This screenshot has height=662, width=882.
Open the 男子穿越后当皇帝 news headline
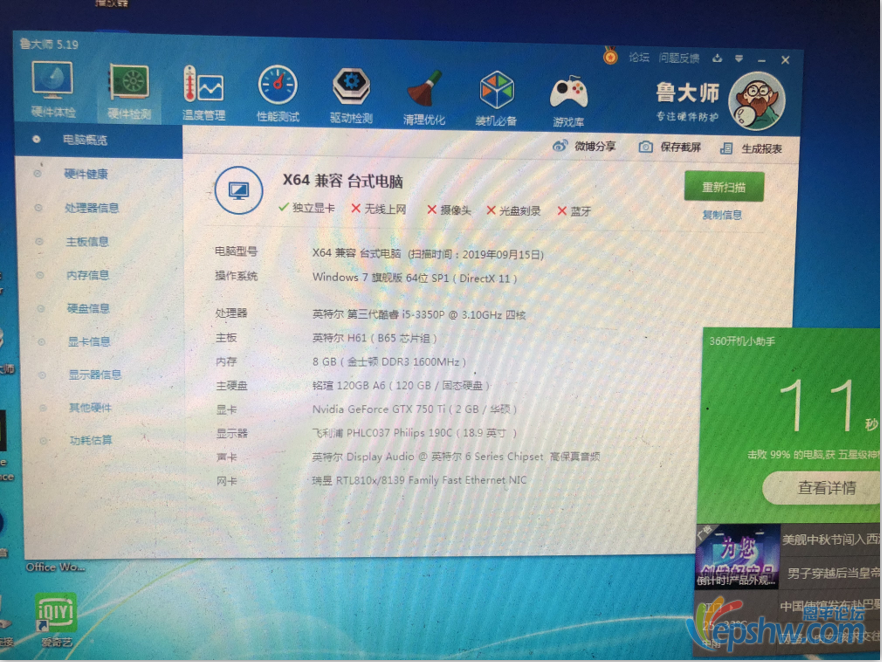[x=834, y=573]
